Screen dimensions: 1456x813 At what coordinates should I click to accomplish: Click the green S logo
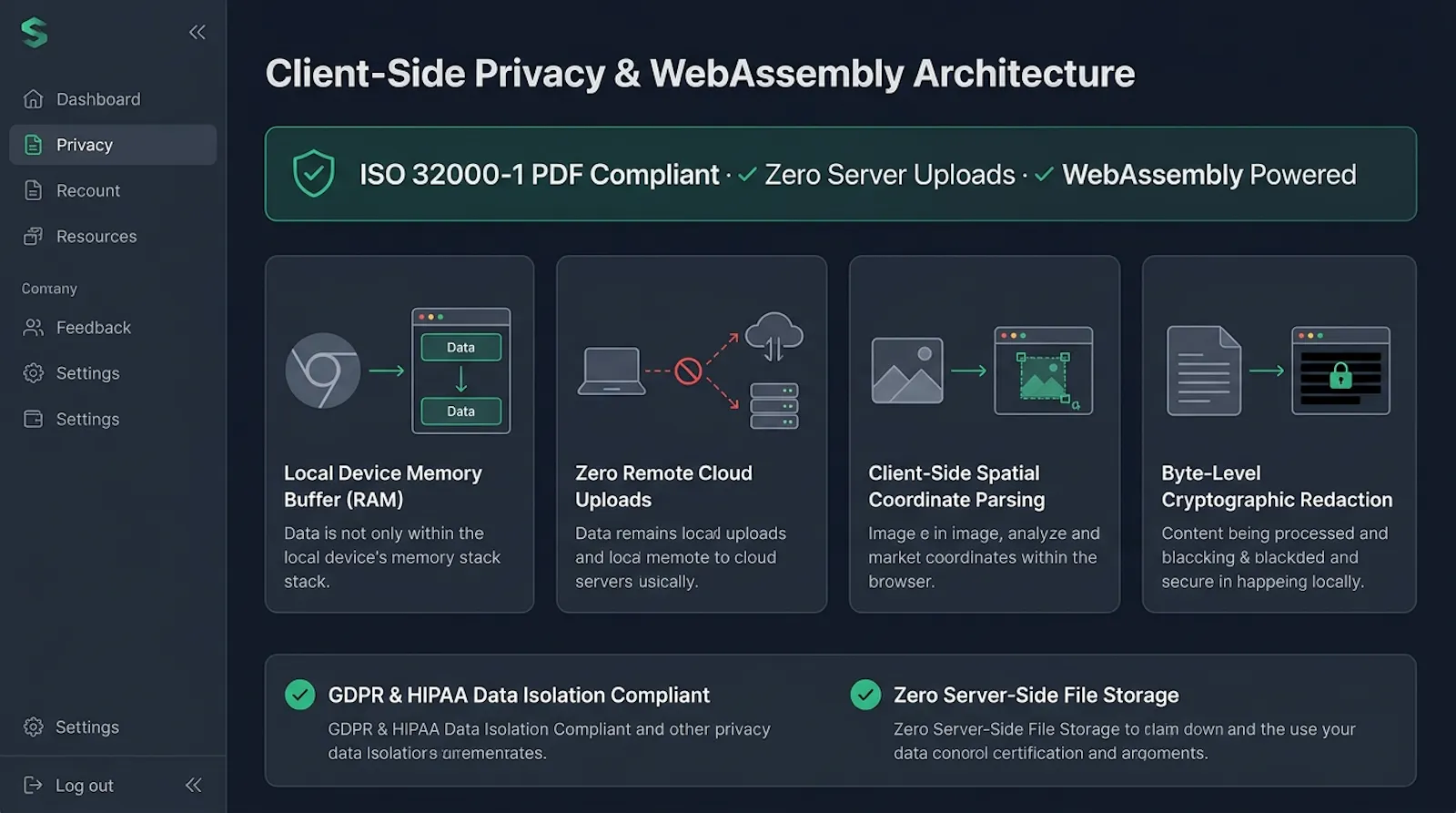tap(35, 33)
